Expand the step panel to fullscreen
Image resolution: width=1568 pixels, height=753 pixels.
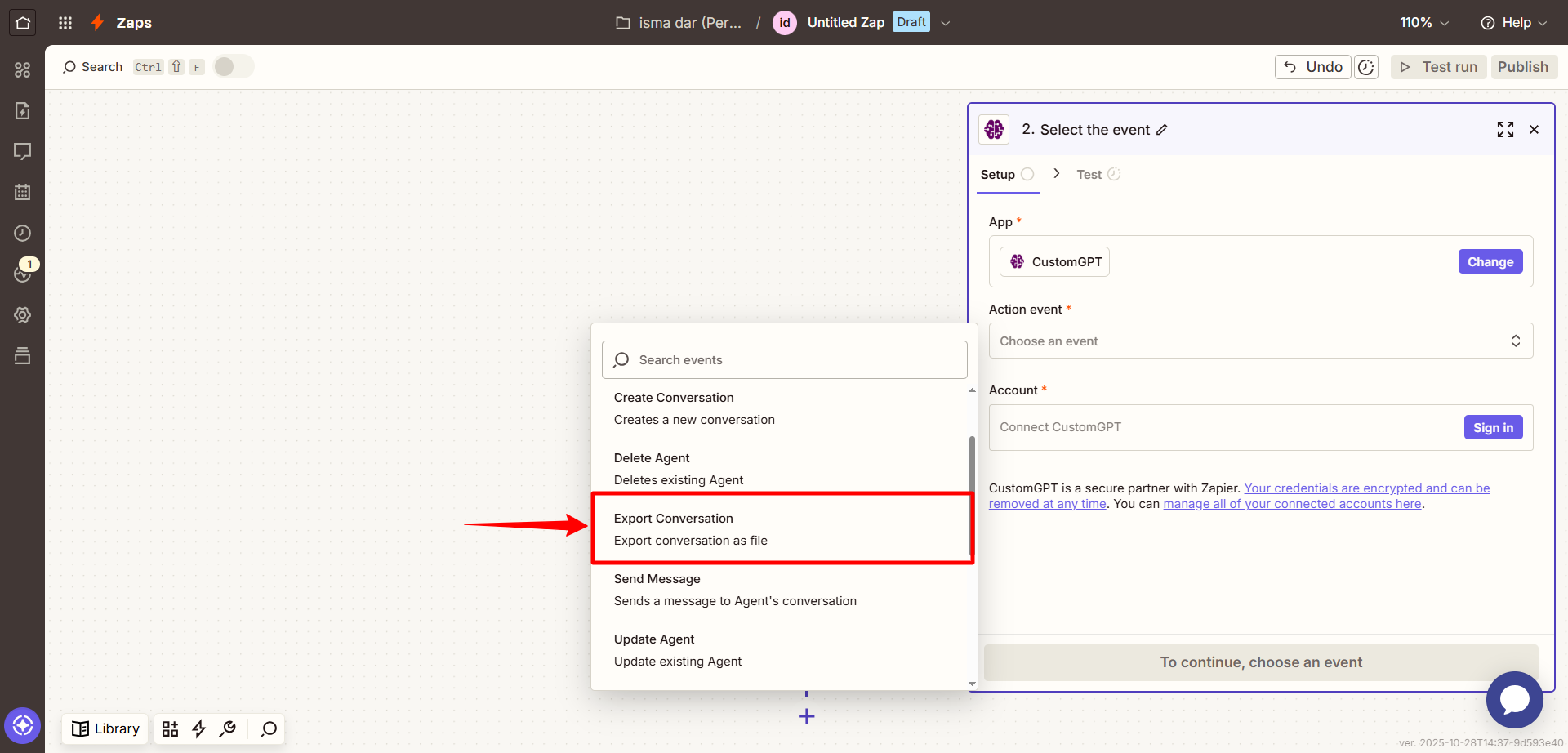pyautogui.click(x=1505, y=130)
